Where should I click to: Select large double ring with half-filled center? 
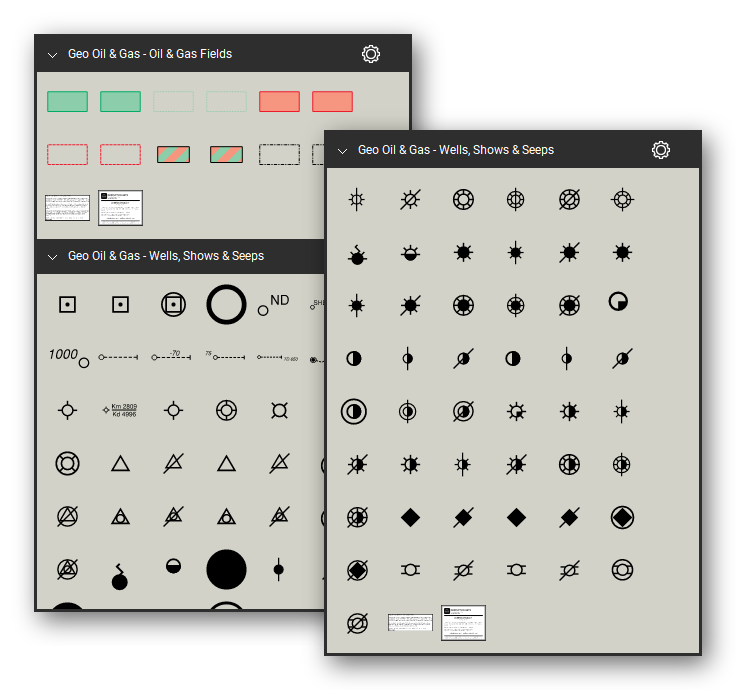[x=354, y=412]
